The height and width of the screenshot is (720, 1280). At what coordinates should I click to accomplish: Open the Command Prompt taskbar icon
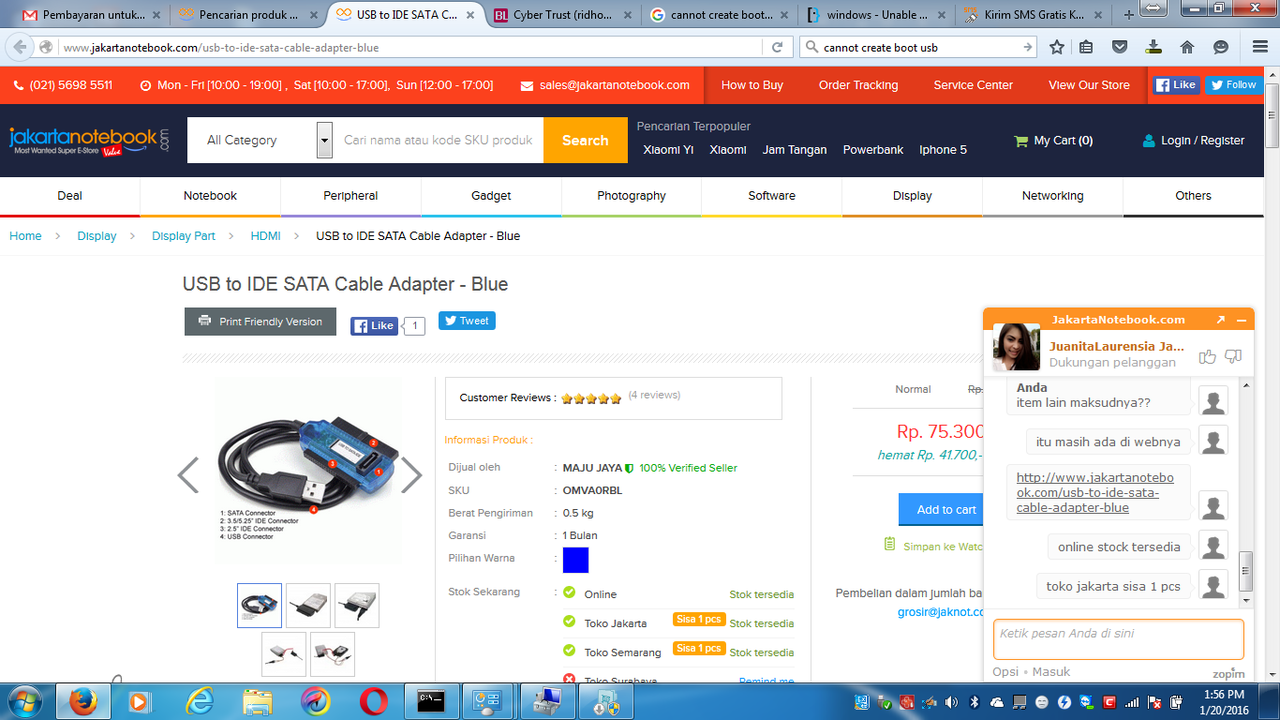point(431,701)
